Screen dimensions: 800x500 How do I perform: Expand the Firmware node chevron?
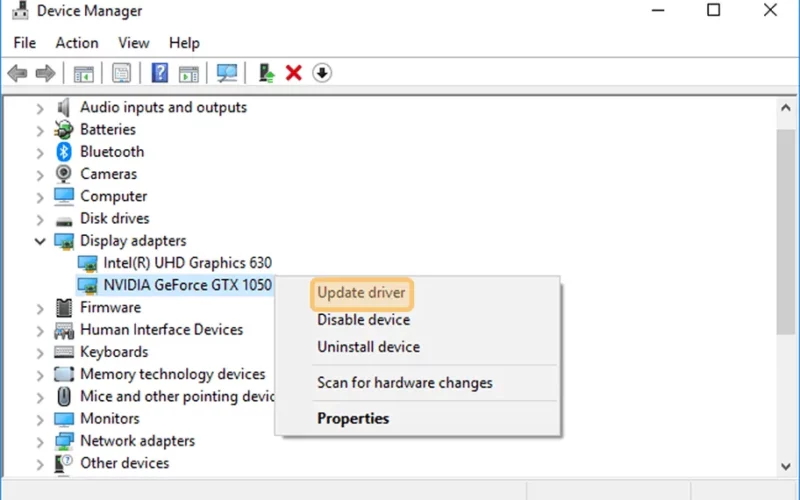(x=40, y=309)
